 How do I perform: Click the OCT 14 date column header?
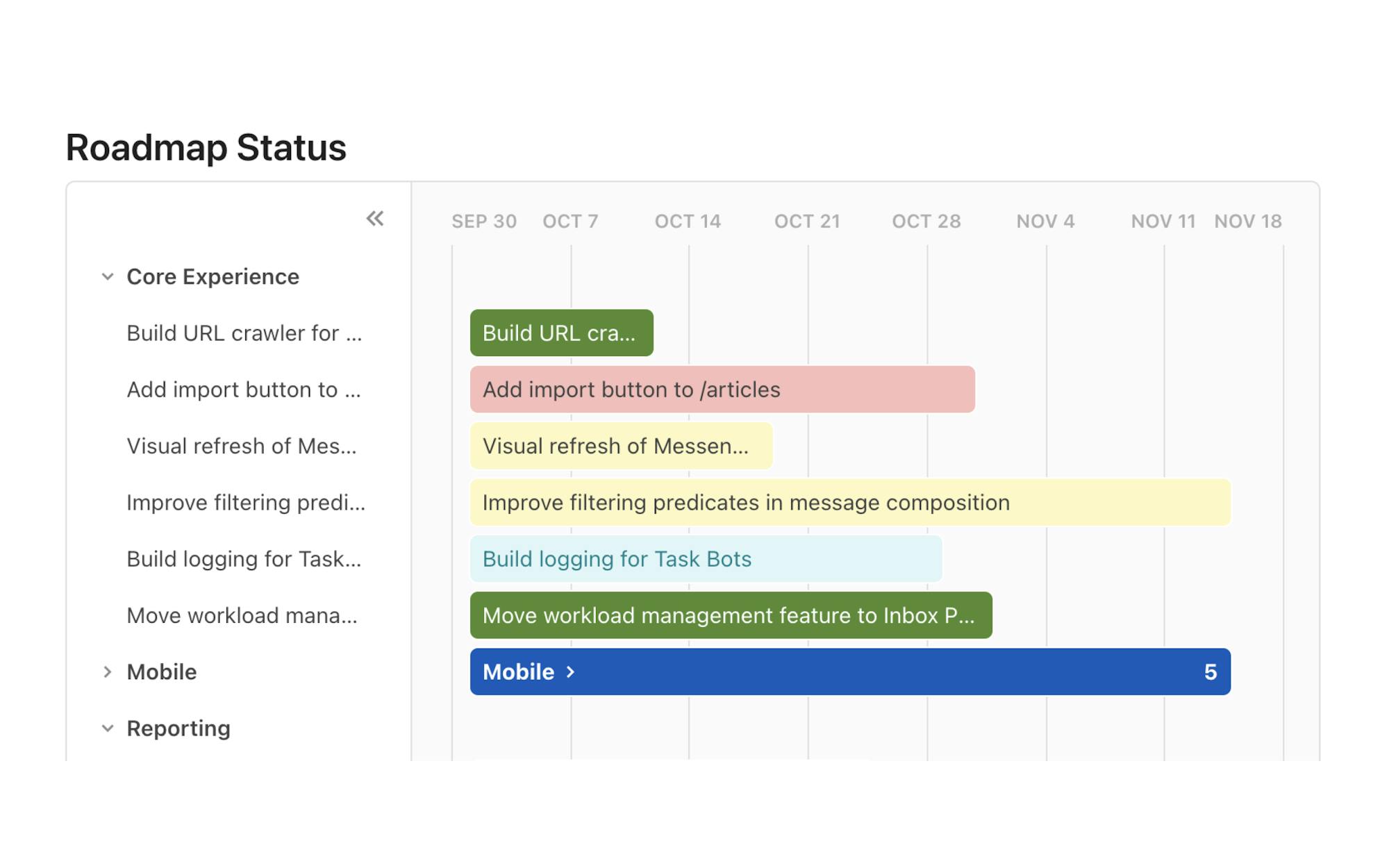pos(688,222)
